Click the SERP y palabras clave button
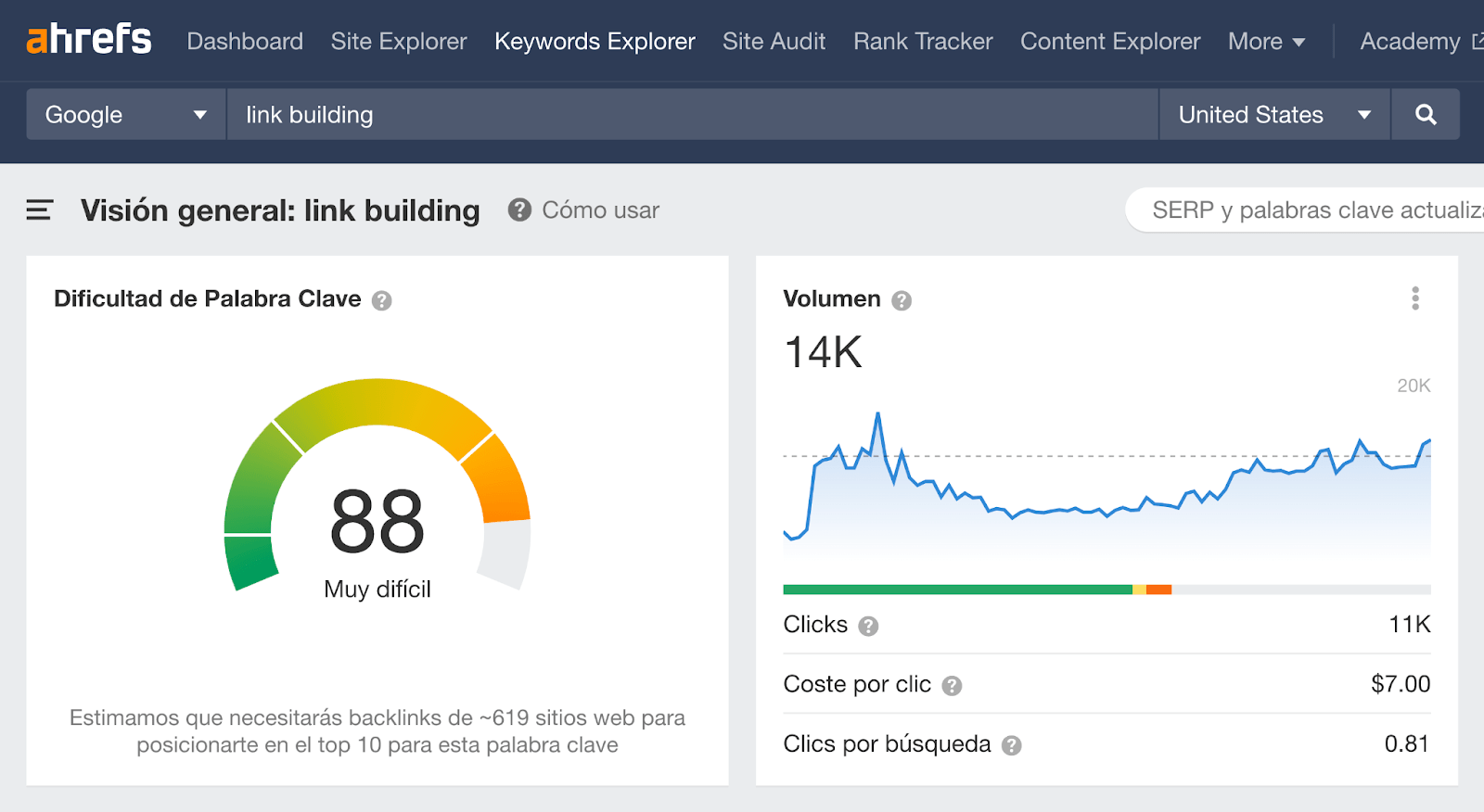Viewport: 1484px width, 812px height. 1305,210
